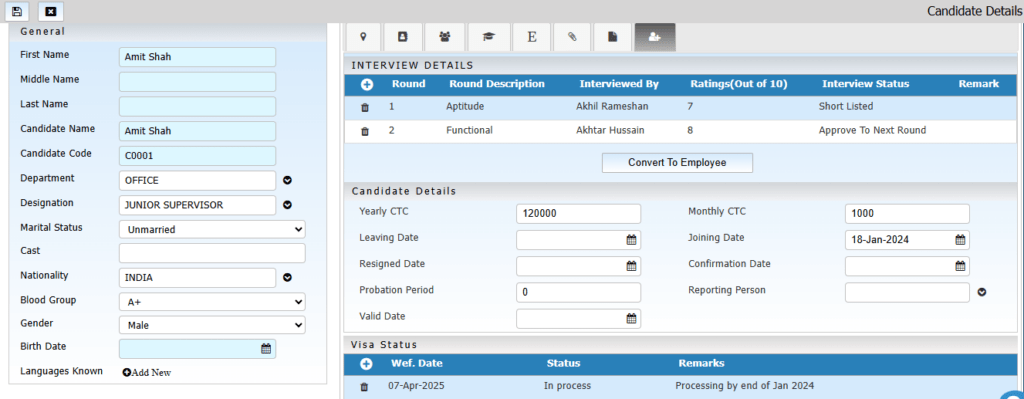Click the Aptitude round description cell

(x=465, y=106)
